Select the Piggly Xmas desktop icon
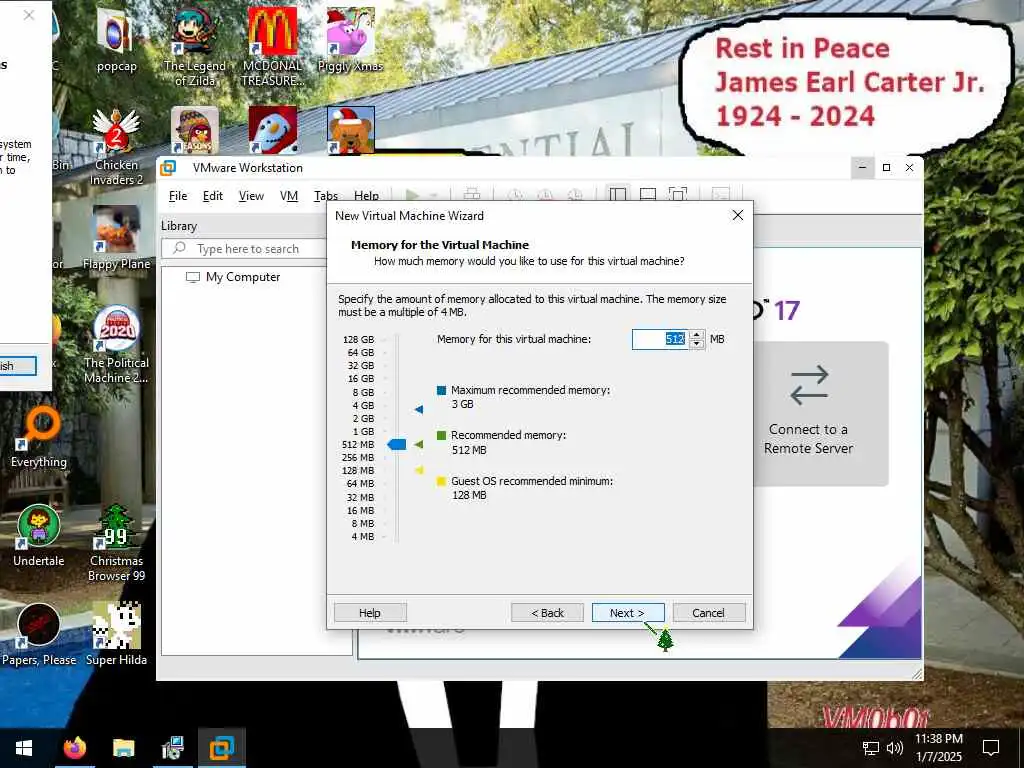Image resolution: width=1024 pixels, height=768 pixels. [351, 40]
